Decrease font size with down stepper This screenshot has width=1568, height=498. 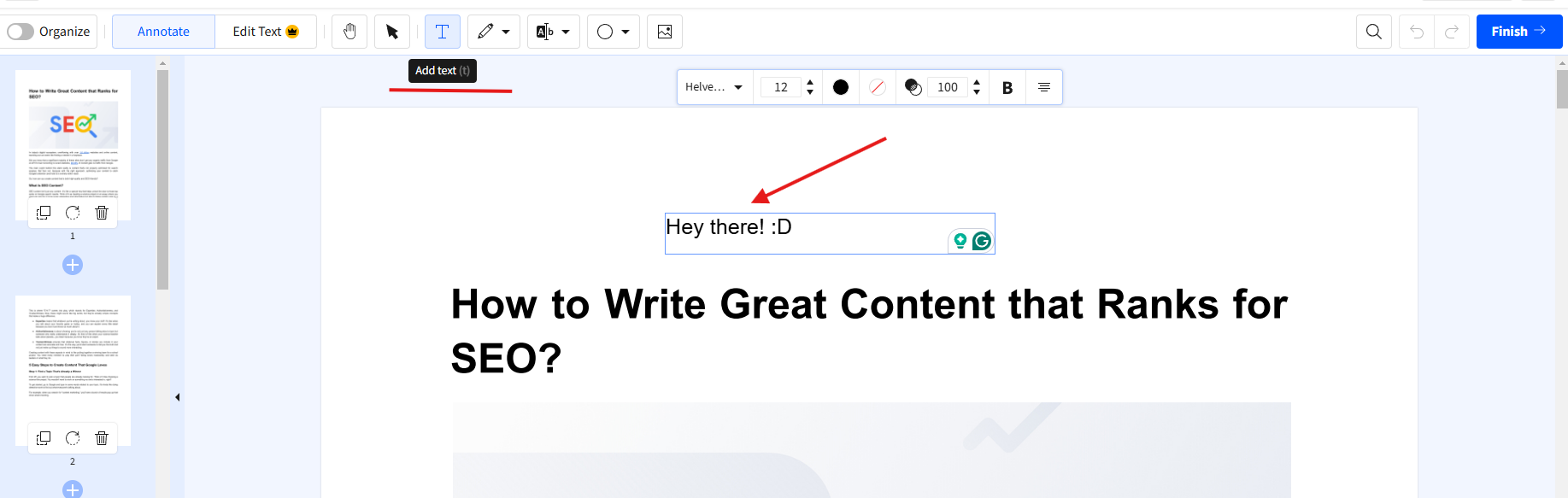pyautogui.click(x=810, y=92)
